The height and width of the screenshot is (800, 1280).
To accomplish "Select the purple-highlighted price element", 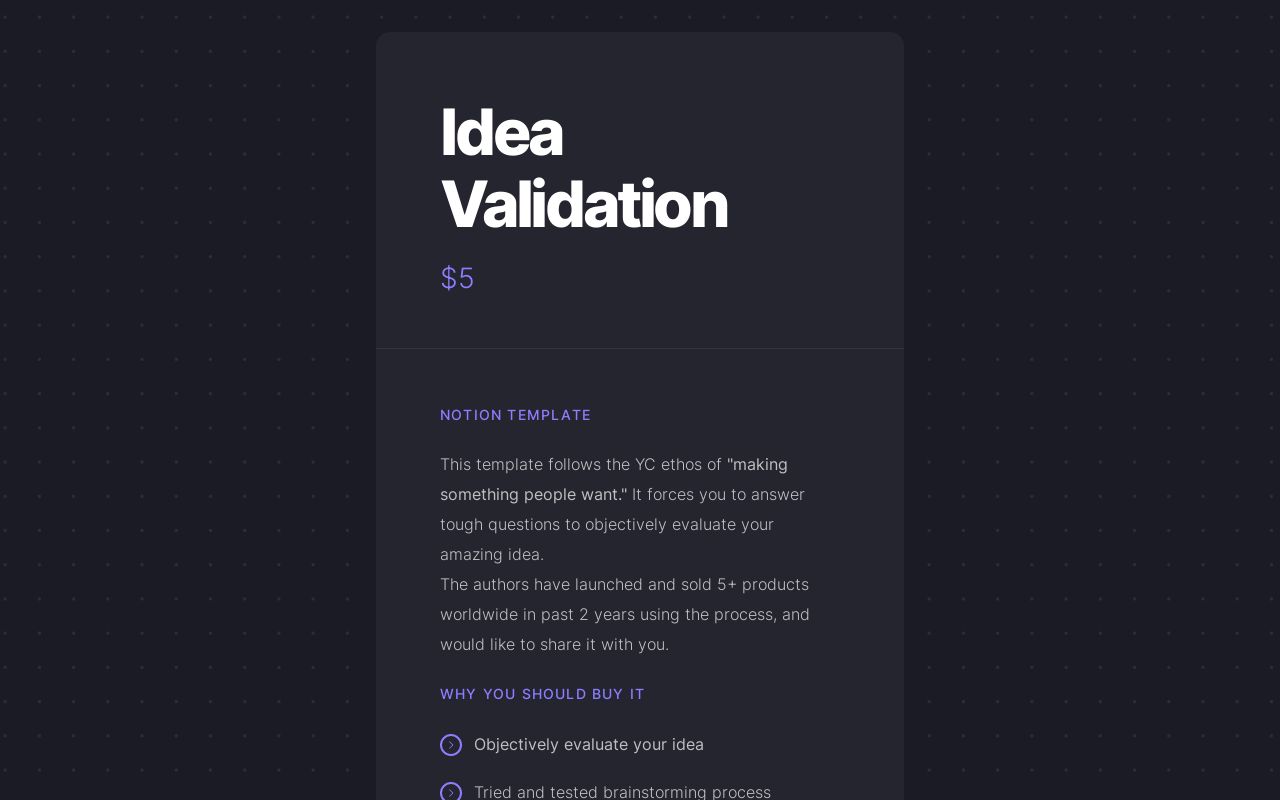I will (457, 278).
